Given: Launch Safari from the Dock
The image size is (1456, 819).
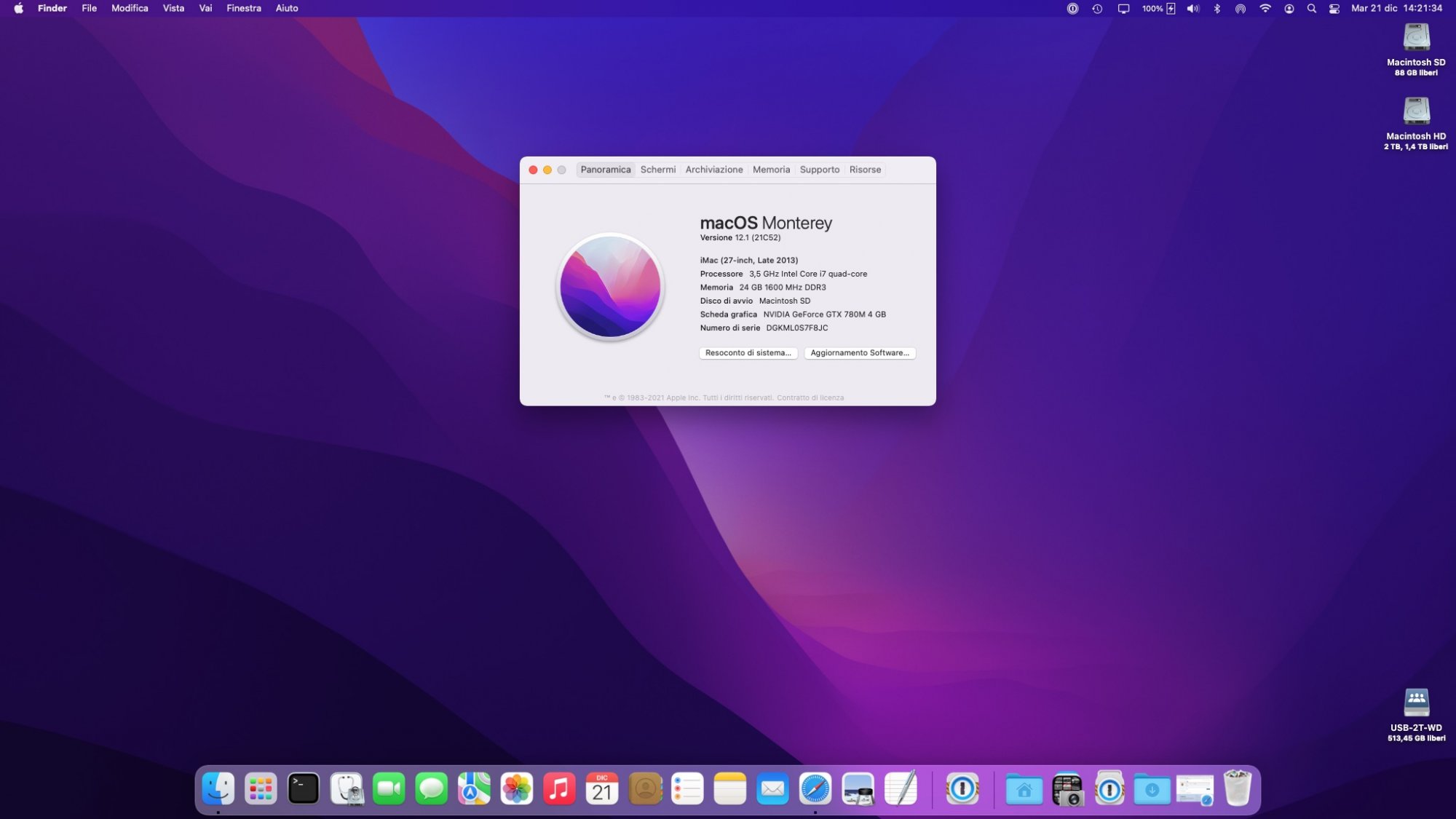Looking at the screenshot, I should pyautogui.click(x=815, y=789).
